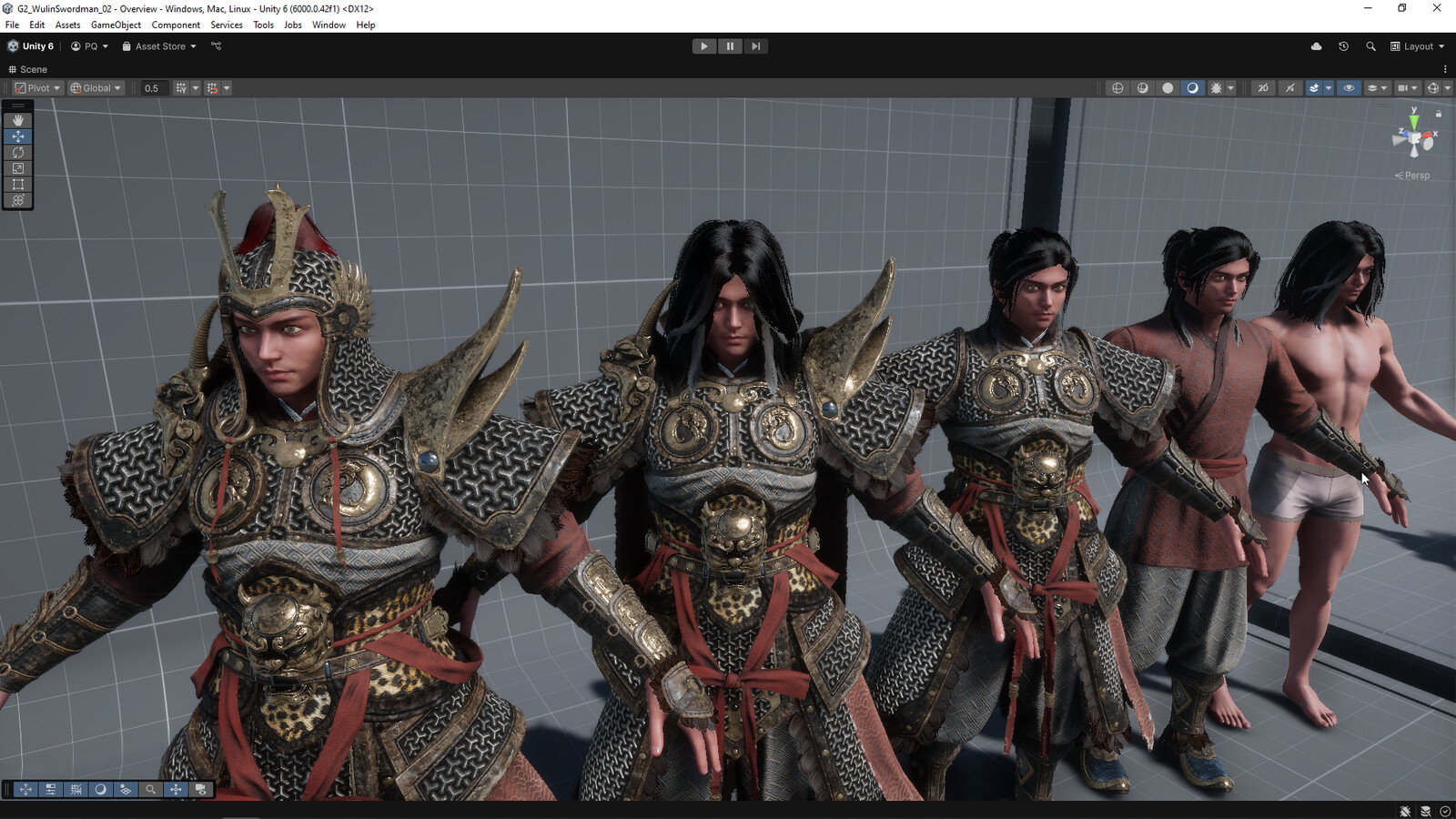Image resolution: width=1456 pixels, height=819 pixels.
Task: Toggle the View Options overlay button
Action: (126, 790)
